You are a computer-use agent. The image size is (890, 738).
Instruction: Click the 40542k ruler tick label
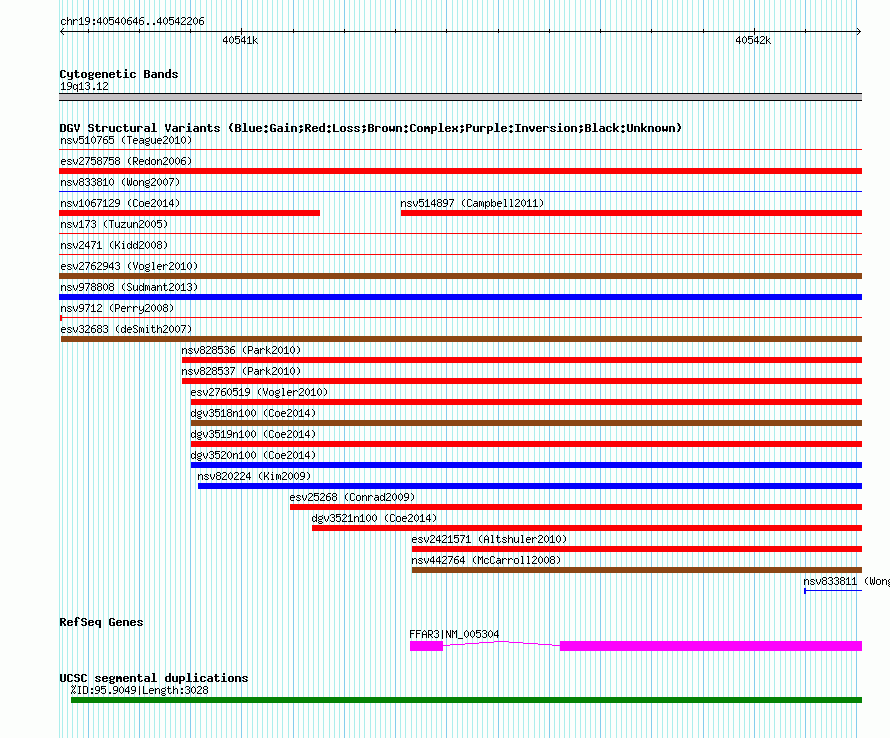click(753, 40)
